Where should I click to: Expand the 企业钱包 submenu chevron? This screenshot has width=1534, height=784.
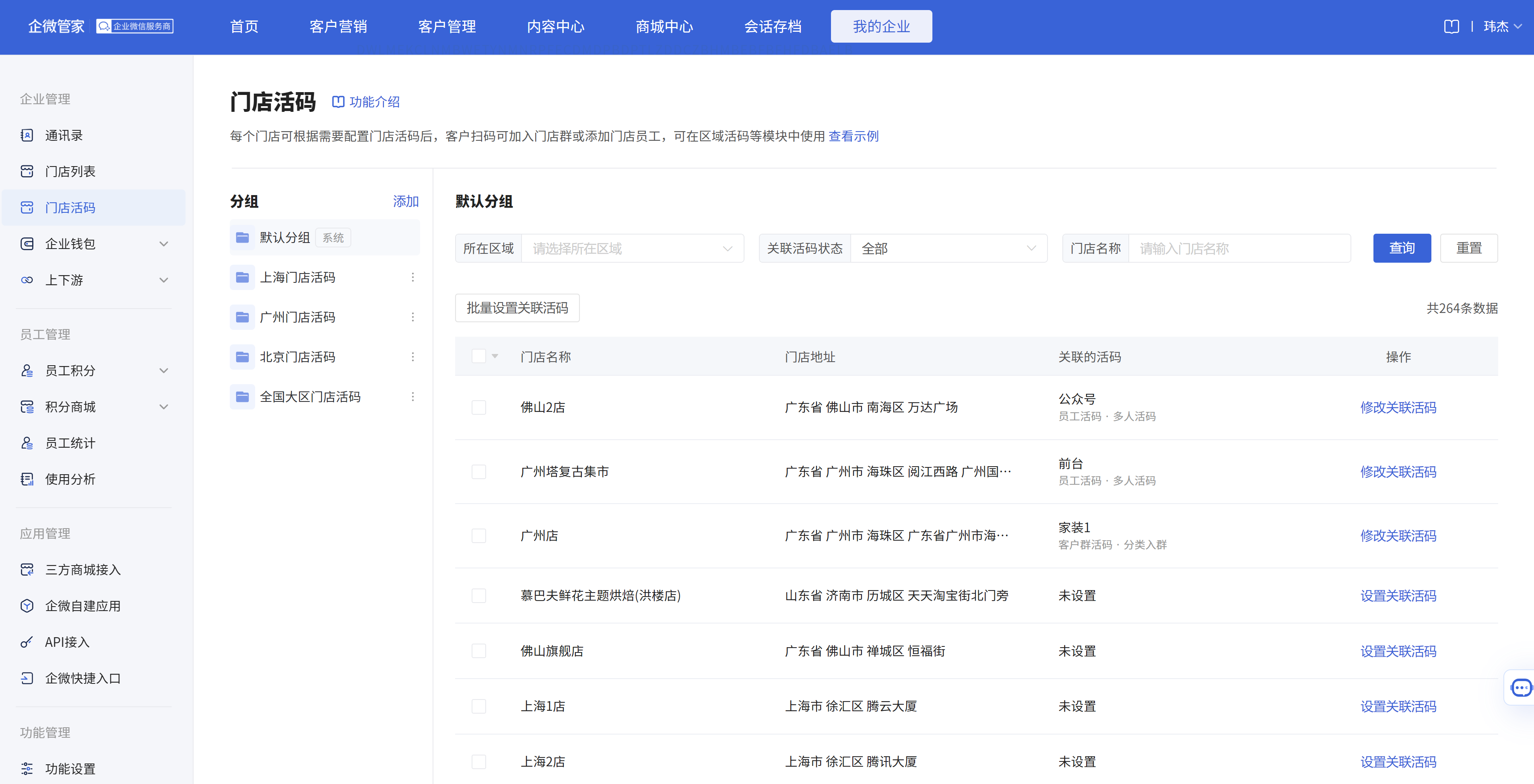(x=164, y=243)
